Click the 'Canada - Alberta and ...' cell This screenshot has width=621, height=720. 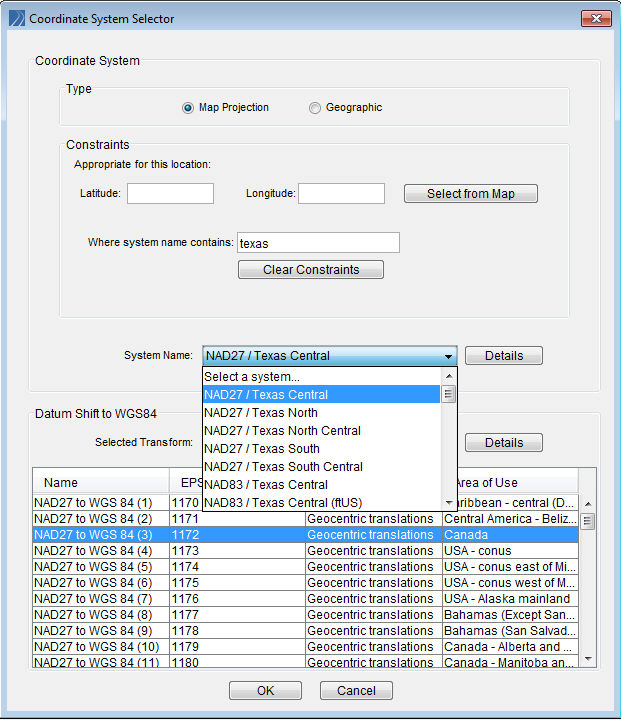pyautogui.click(x=510, y=647)
